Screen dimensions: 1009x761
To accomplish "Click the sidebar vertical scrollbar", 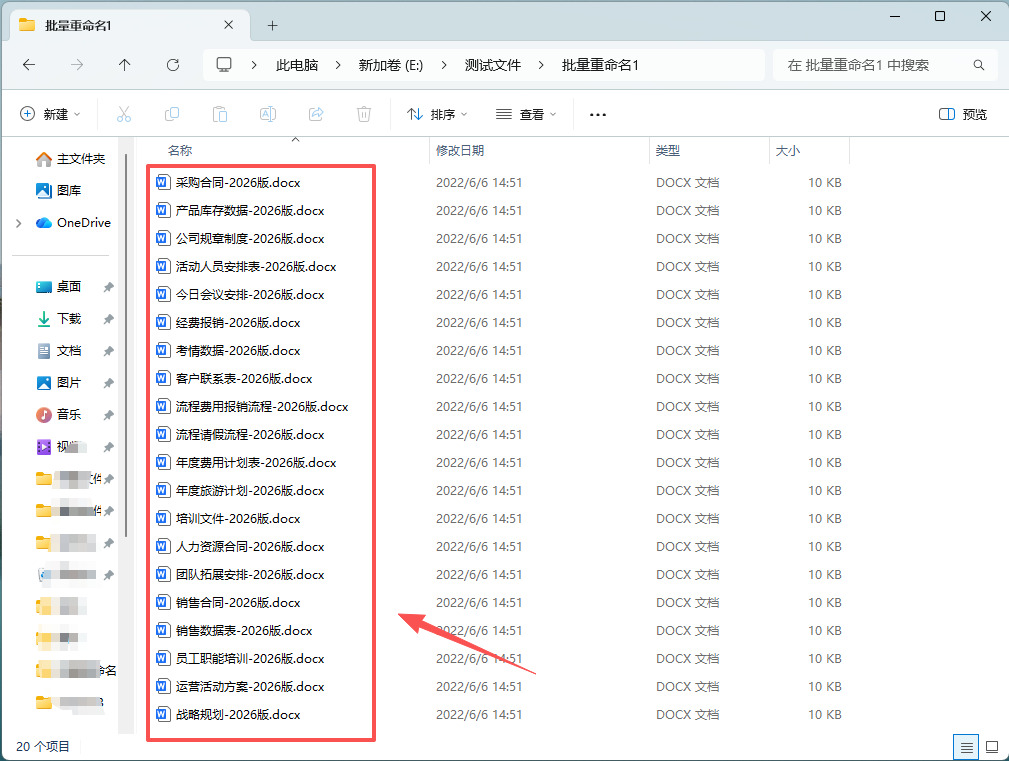I will click(126, 344).
